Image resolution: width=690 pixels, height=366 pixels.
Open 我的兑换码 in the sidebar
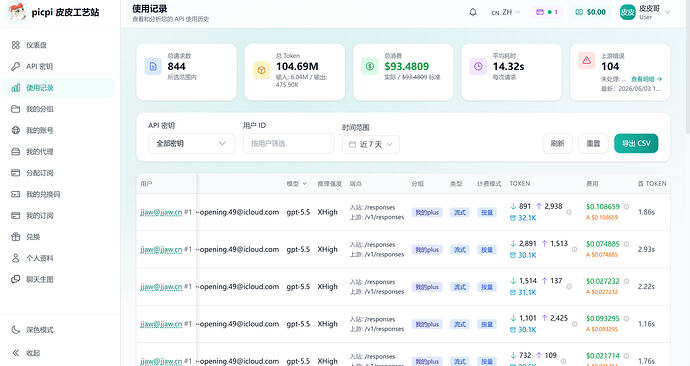59,194
